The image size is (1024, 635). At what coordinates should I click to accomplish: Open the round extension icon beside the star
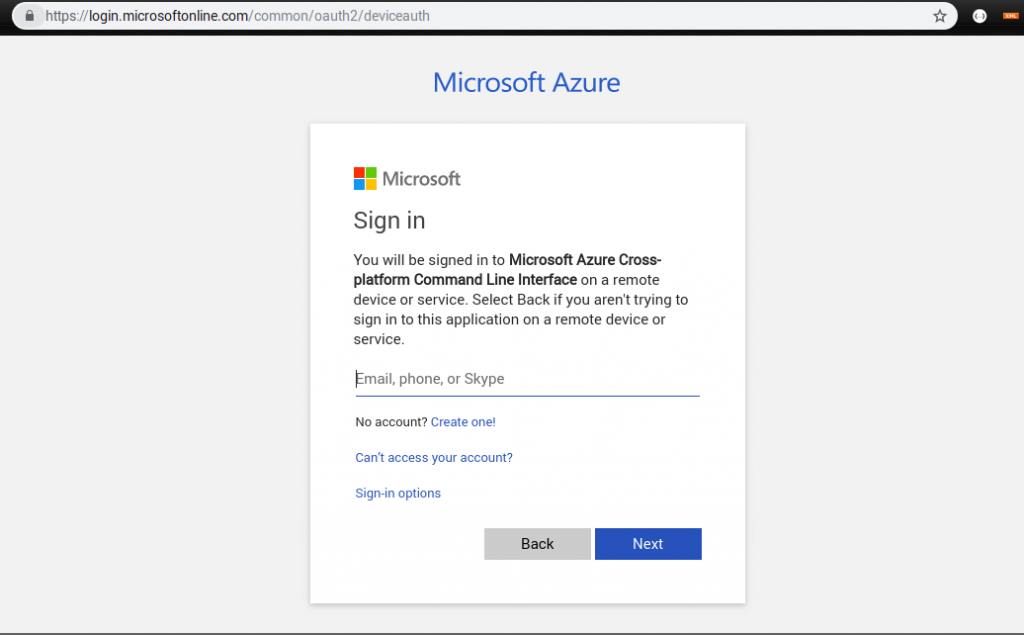click(979, 16)
